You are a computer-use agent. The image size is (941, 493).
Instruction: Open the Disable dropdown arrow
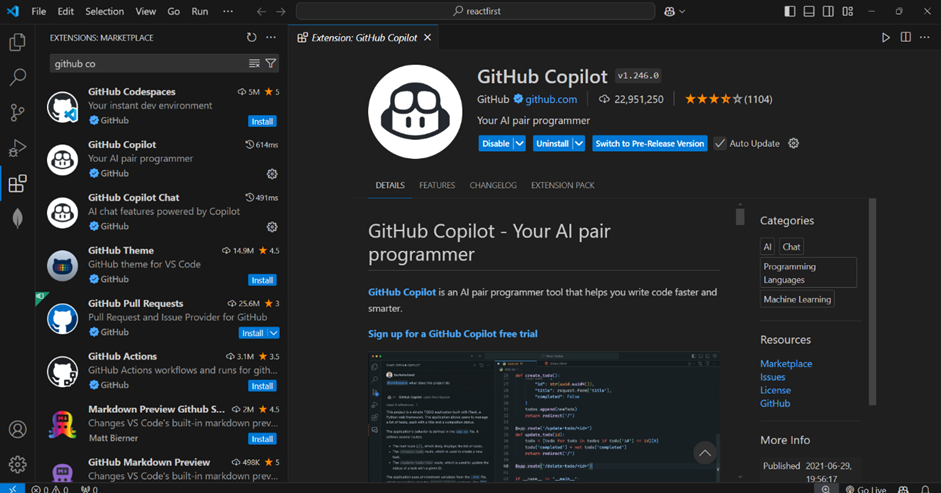coord(520,144)
